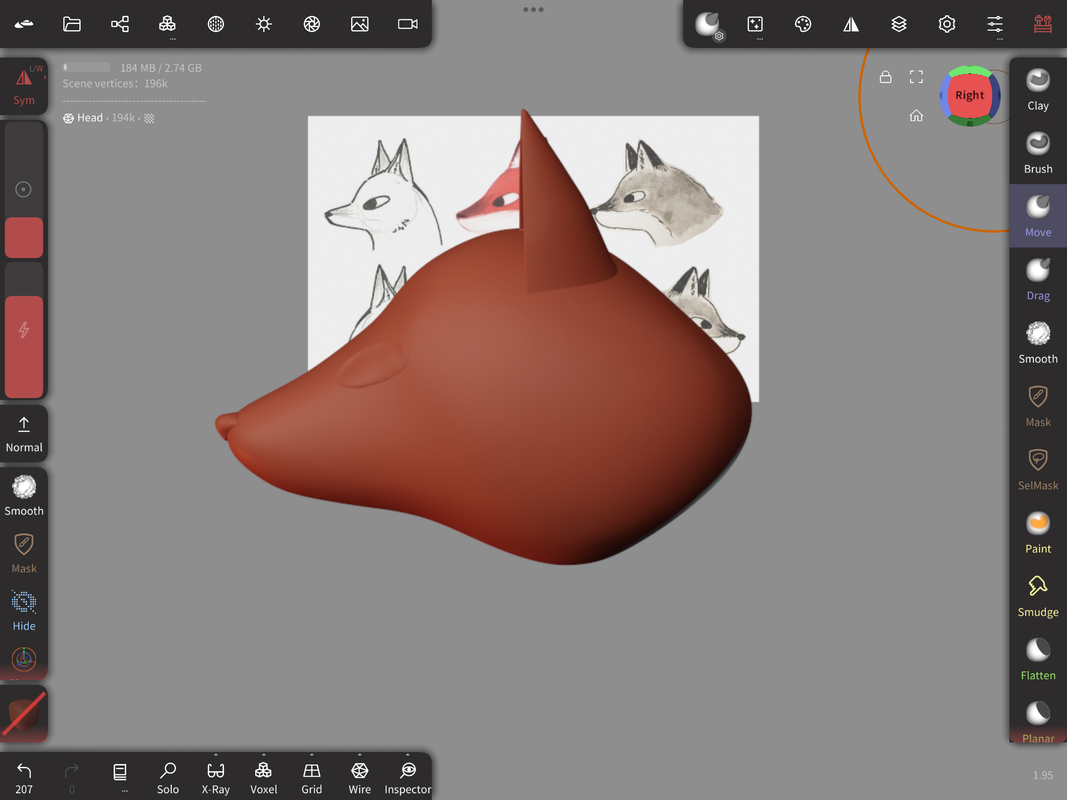1067x800 pixels.
Task: Select the Paint tool
Action: pyautogui.click(x=1038, y=533)
